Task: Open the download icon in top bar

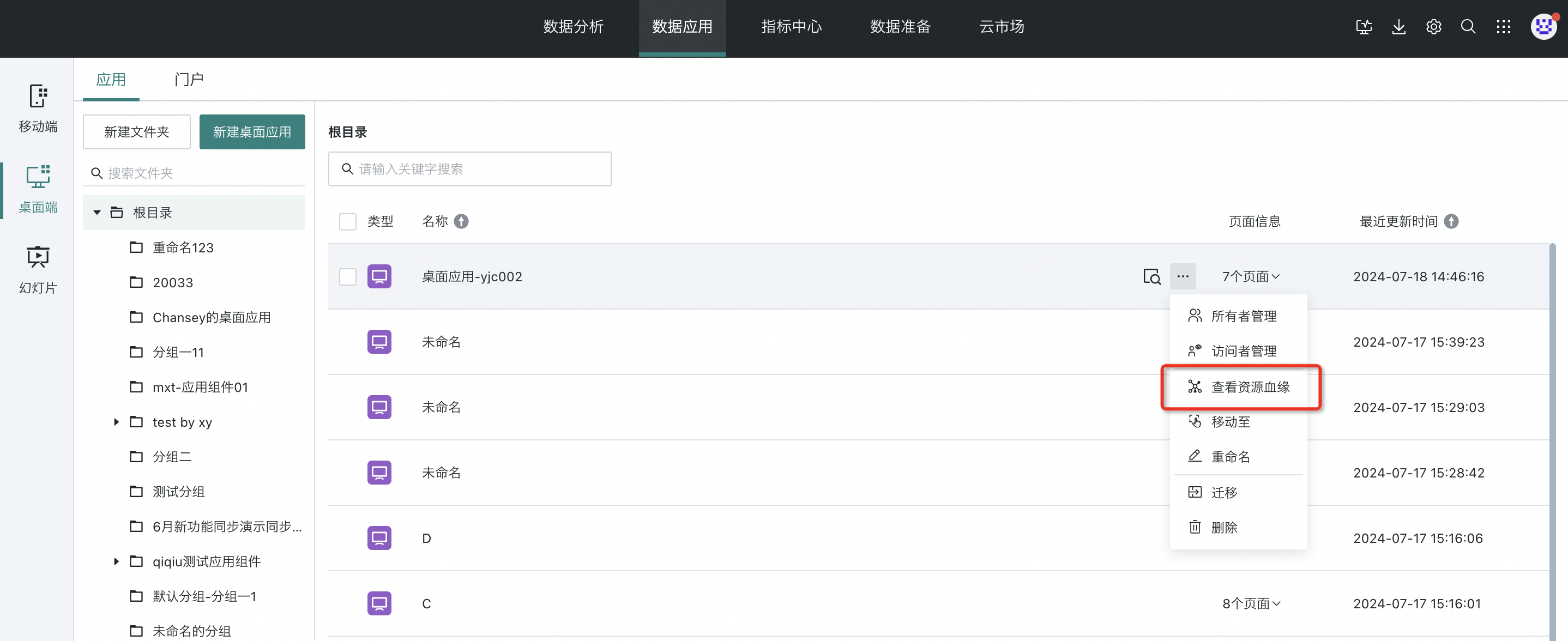Action: coord(1399,27)
